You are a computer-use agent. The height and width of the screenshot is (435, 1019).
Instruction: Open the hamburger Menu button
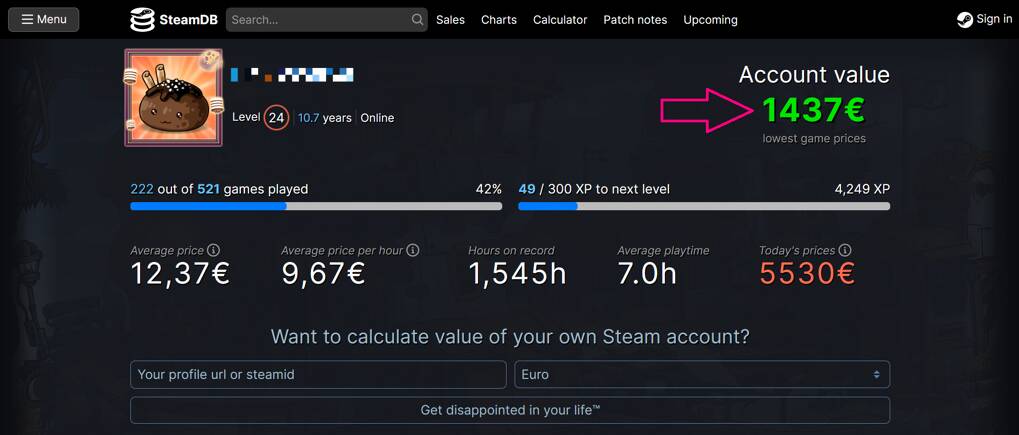[44, 19]
